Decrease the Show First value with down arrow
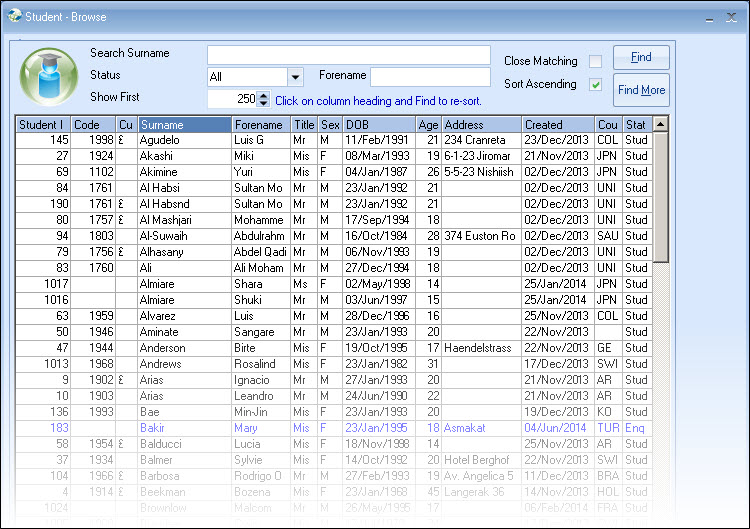The width and height of the screenshot is (750, 529). (264, 103)
